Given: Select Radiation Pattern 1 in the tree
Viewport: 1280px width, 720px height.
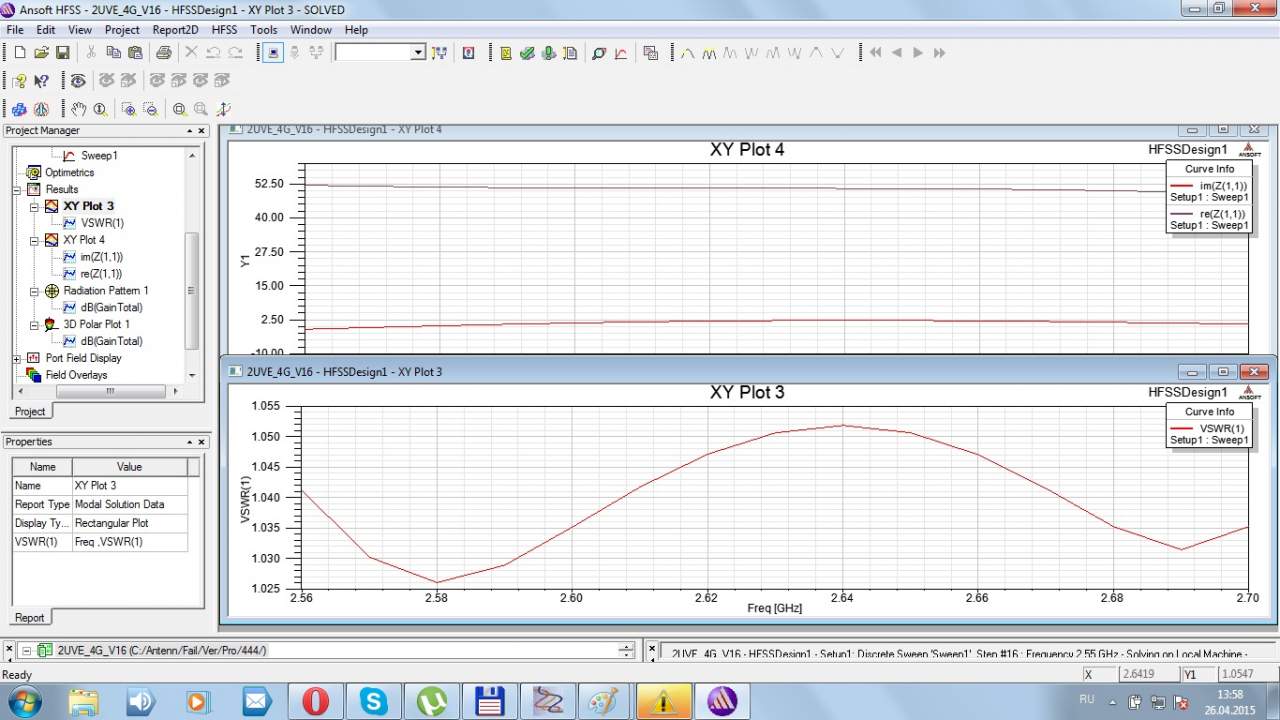Looking at the screenshot, I should (x=105, y=291).
